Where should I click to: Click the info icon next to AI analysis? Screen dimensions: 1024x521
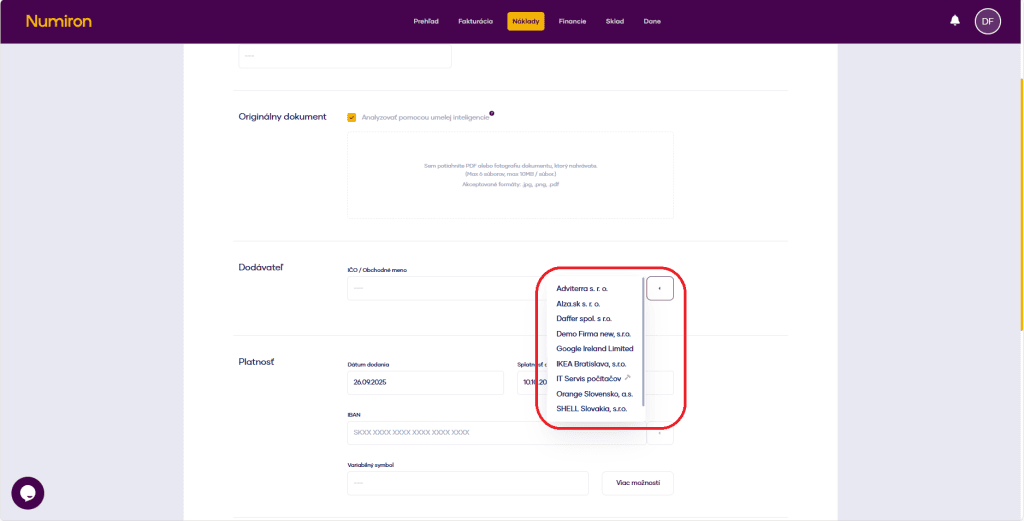[492, 113]
